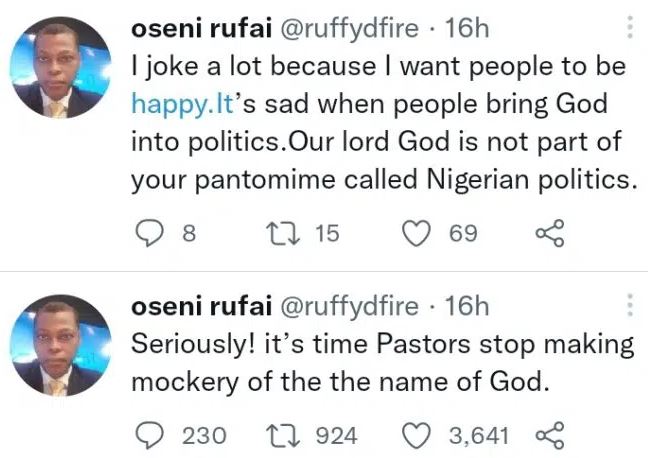Open 'oseni rufai' name on second tweet
648x458 pixels.
point(192,305)
